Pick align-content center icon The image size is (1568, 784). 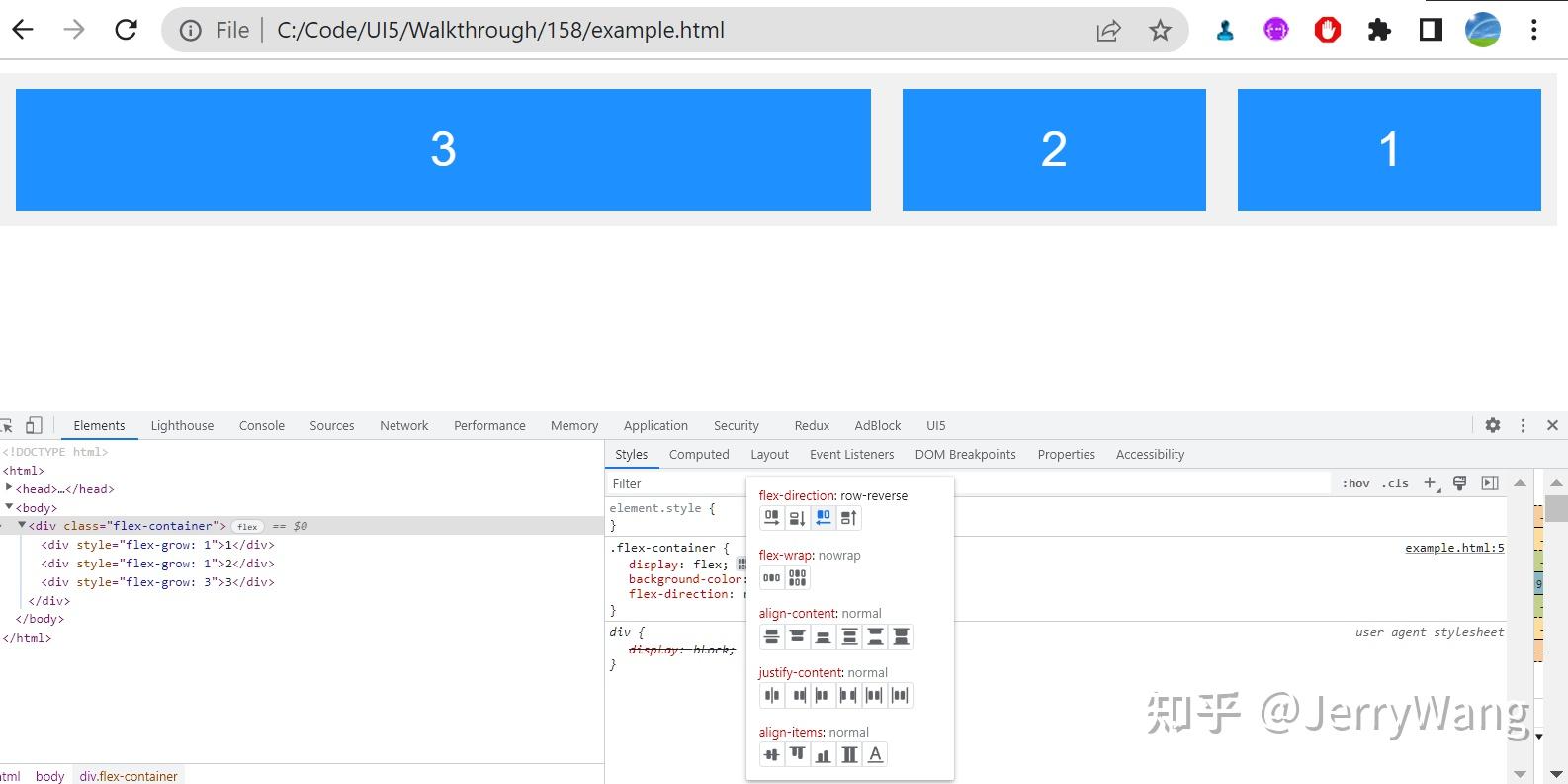772,637
